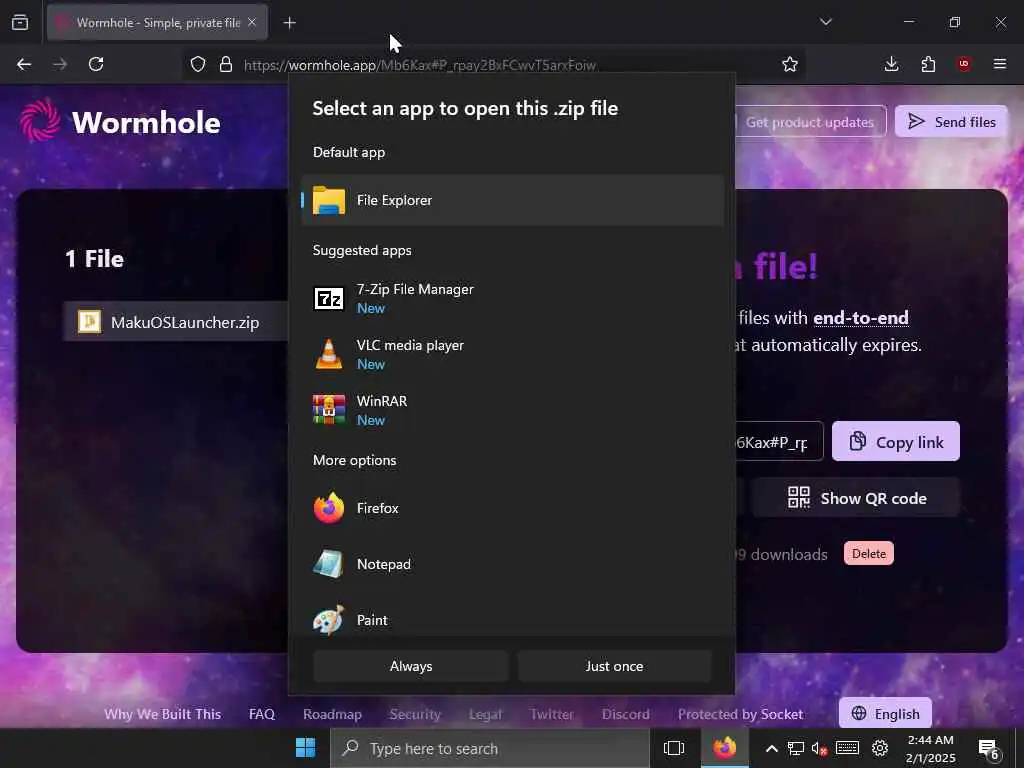Open the extensions puzzle icon
1024x768 pixels.
pos(928,64)
